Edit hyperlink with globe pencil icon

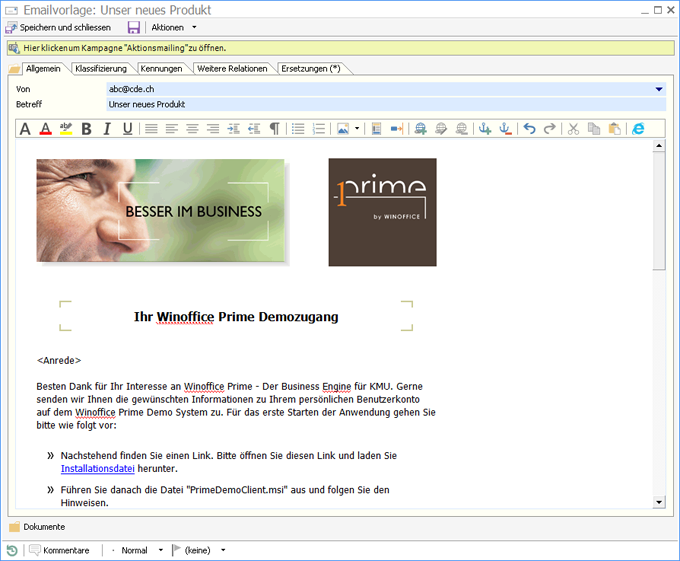441,129
